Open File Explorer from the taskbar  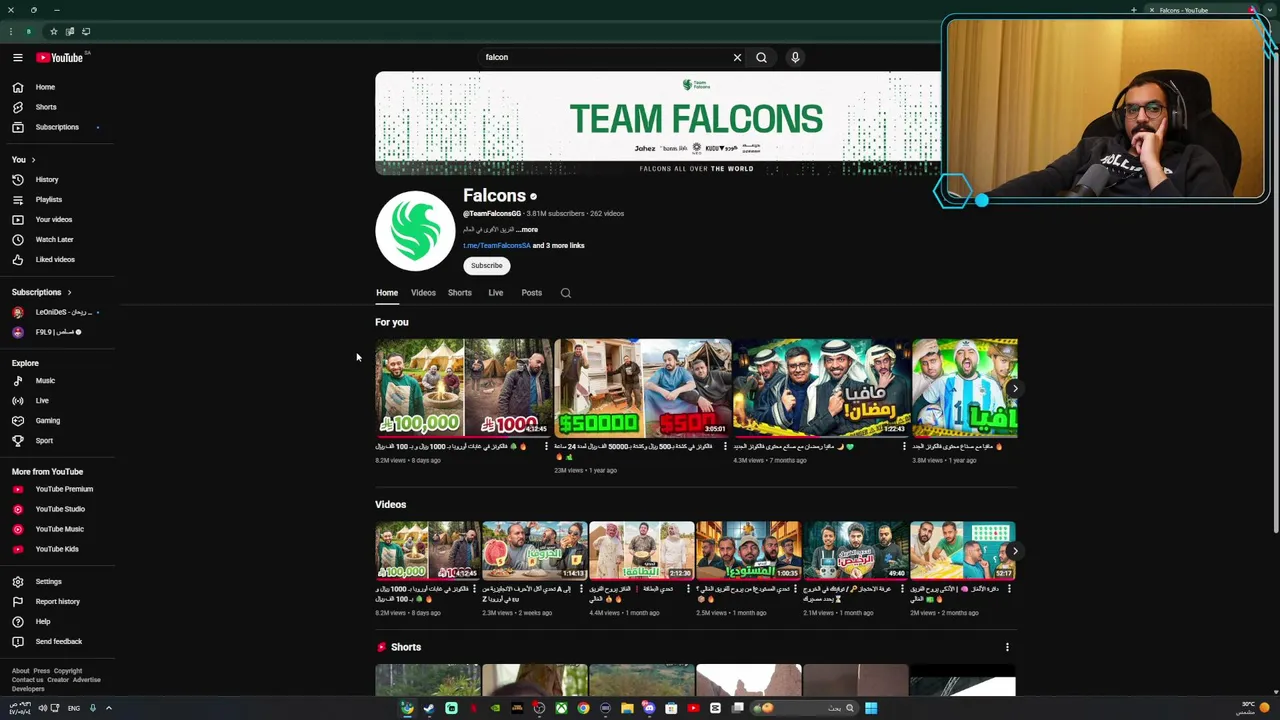pyautogui.click(x=627, y=708)
